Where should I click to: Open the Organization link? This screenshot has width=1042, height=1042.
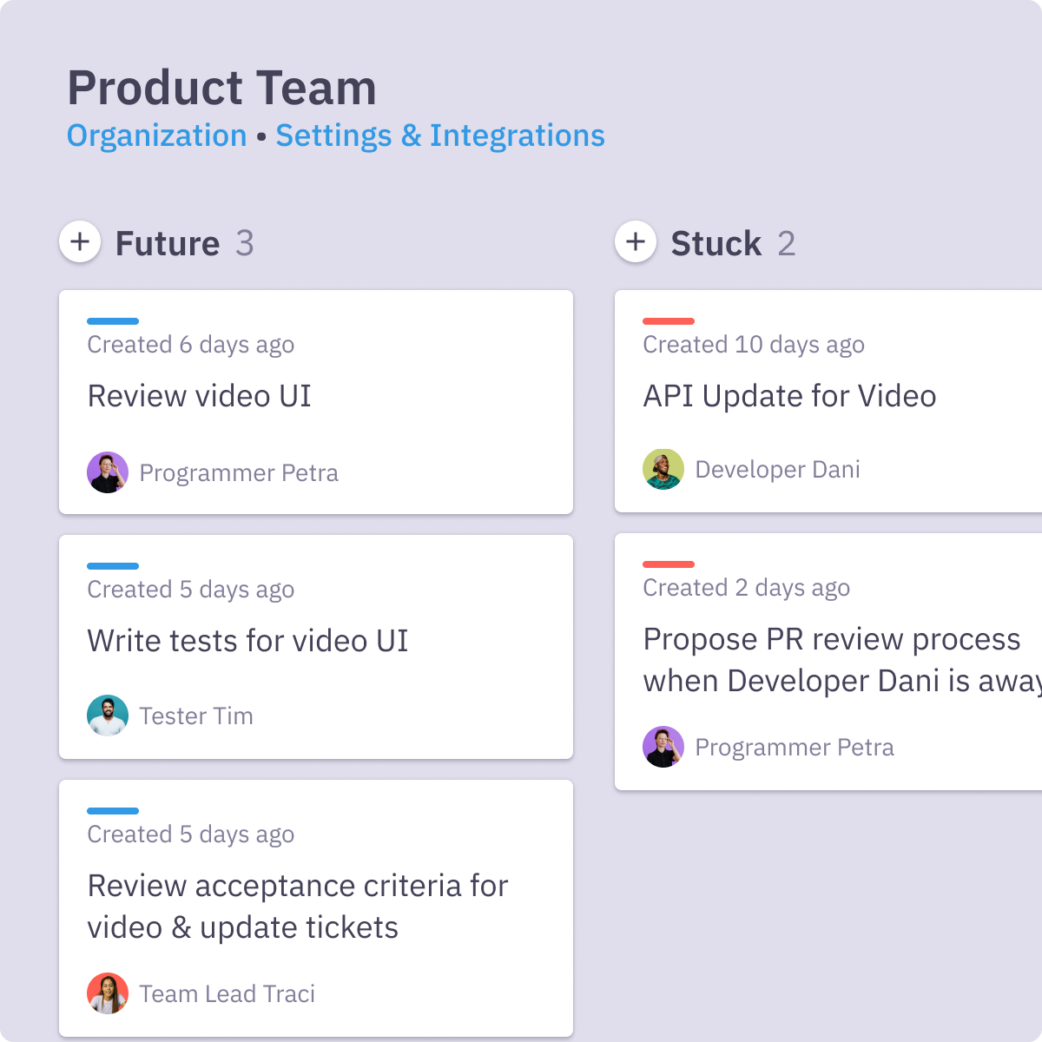click(x=157, y=136)
